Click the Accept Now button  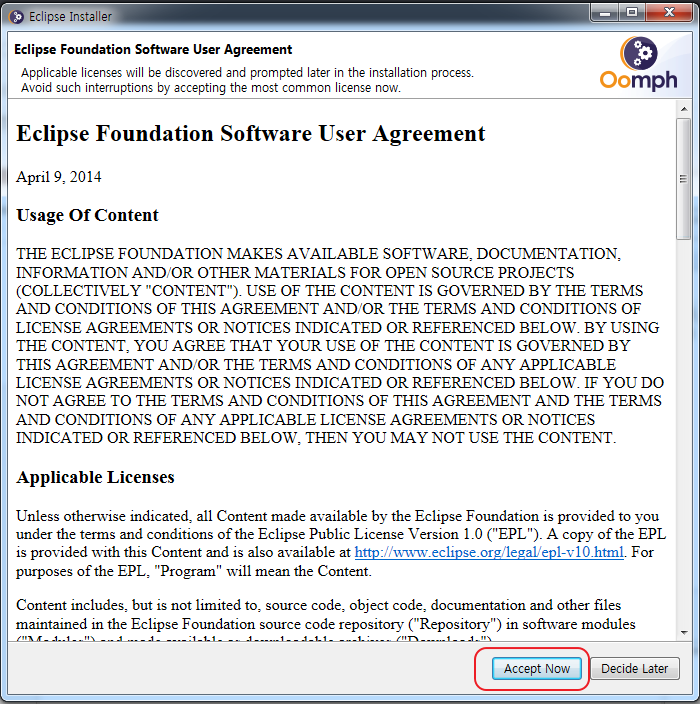pyautogui.click(x=537, y=669)
